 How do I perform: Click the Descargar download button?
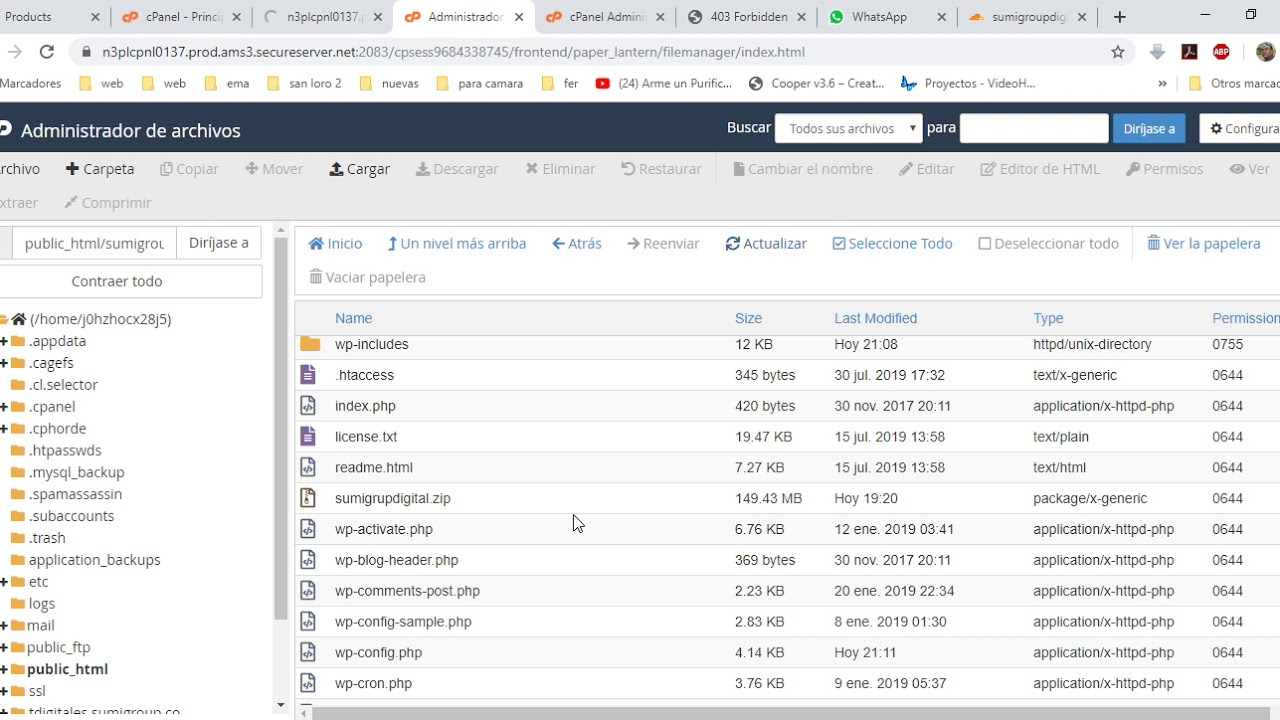click(457, 169)
